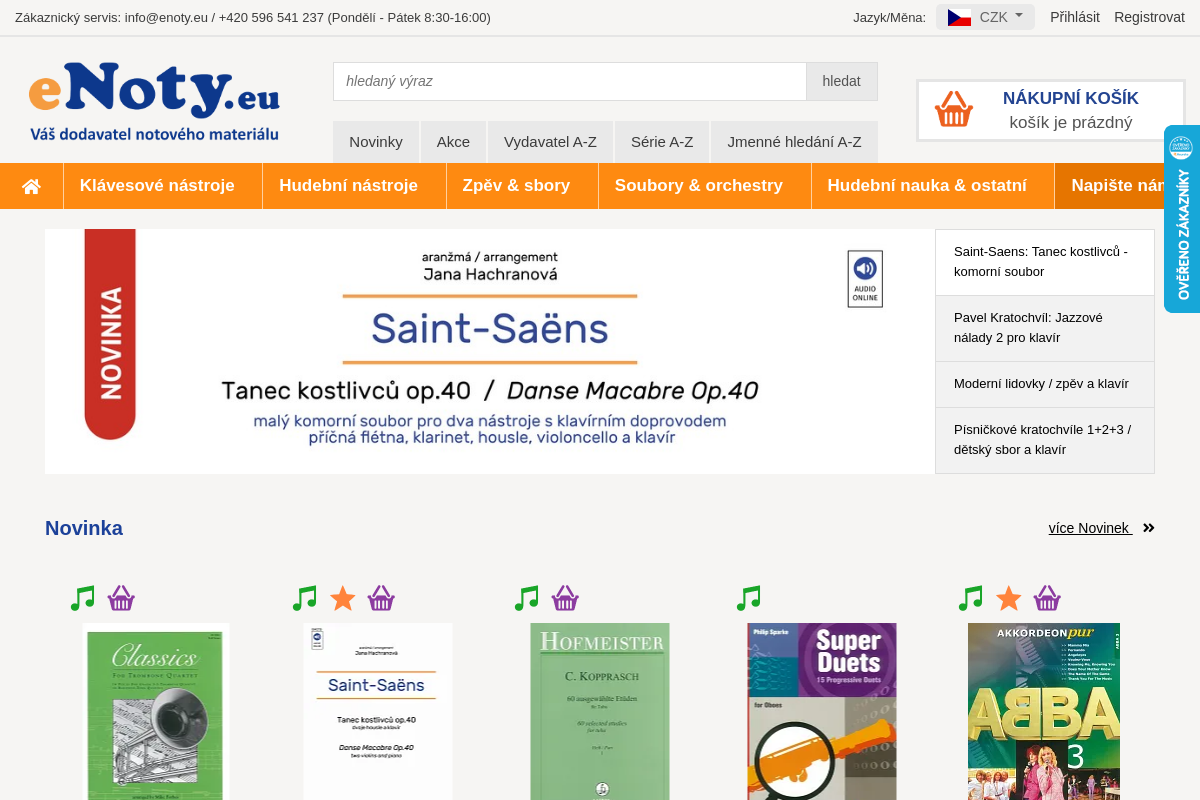Screen dimensions: 1200x800
Task: Open the Akkordeon pur ABBA cover thumbnail
Action: pyautogui.click(x=1044, y=711)
